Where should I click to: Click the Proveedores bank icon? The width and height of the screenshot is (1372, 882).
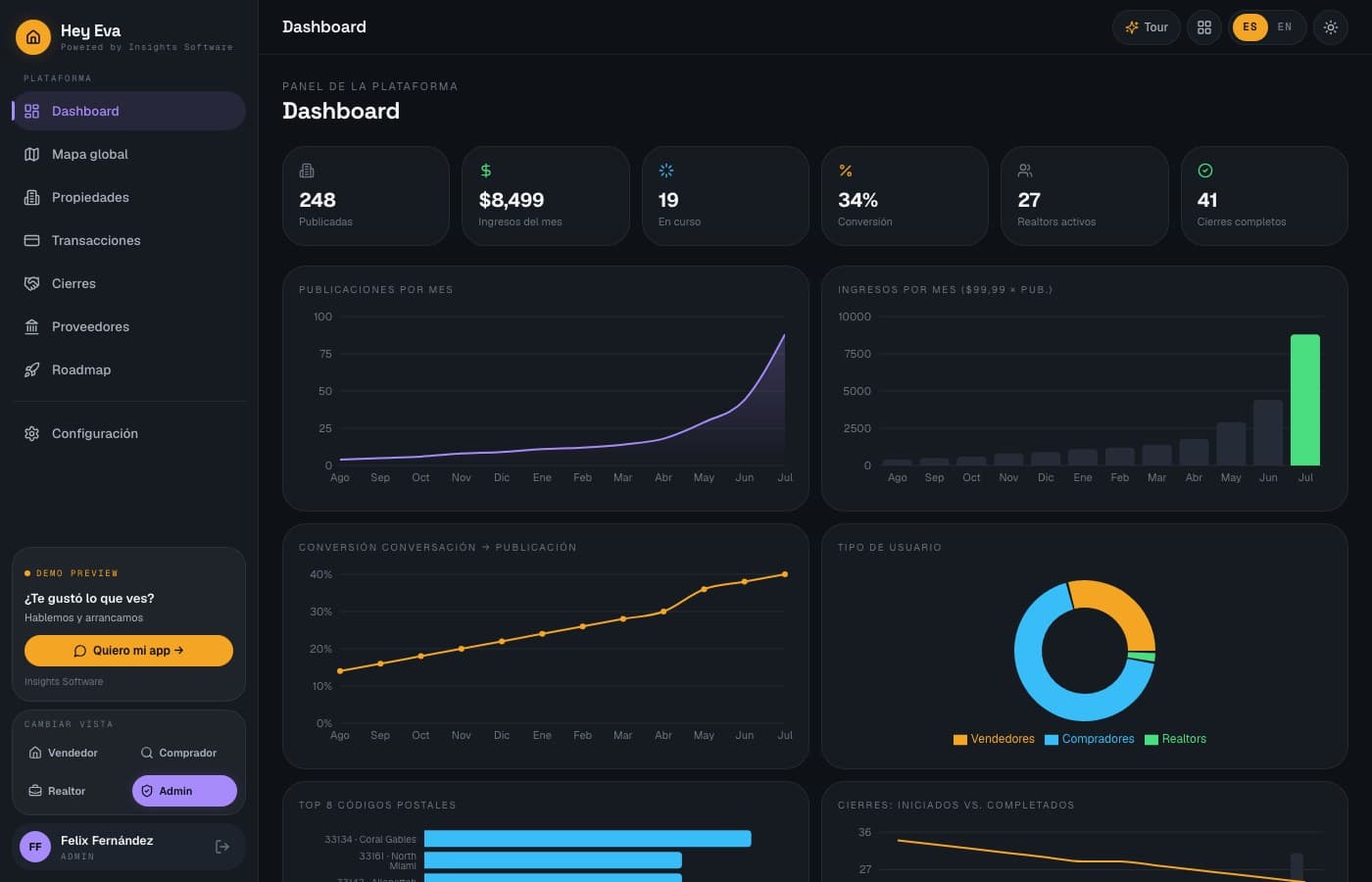(x=31, y=326)
